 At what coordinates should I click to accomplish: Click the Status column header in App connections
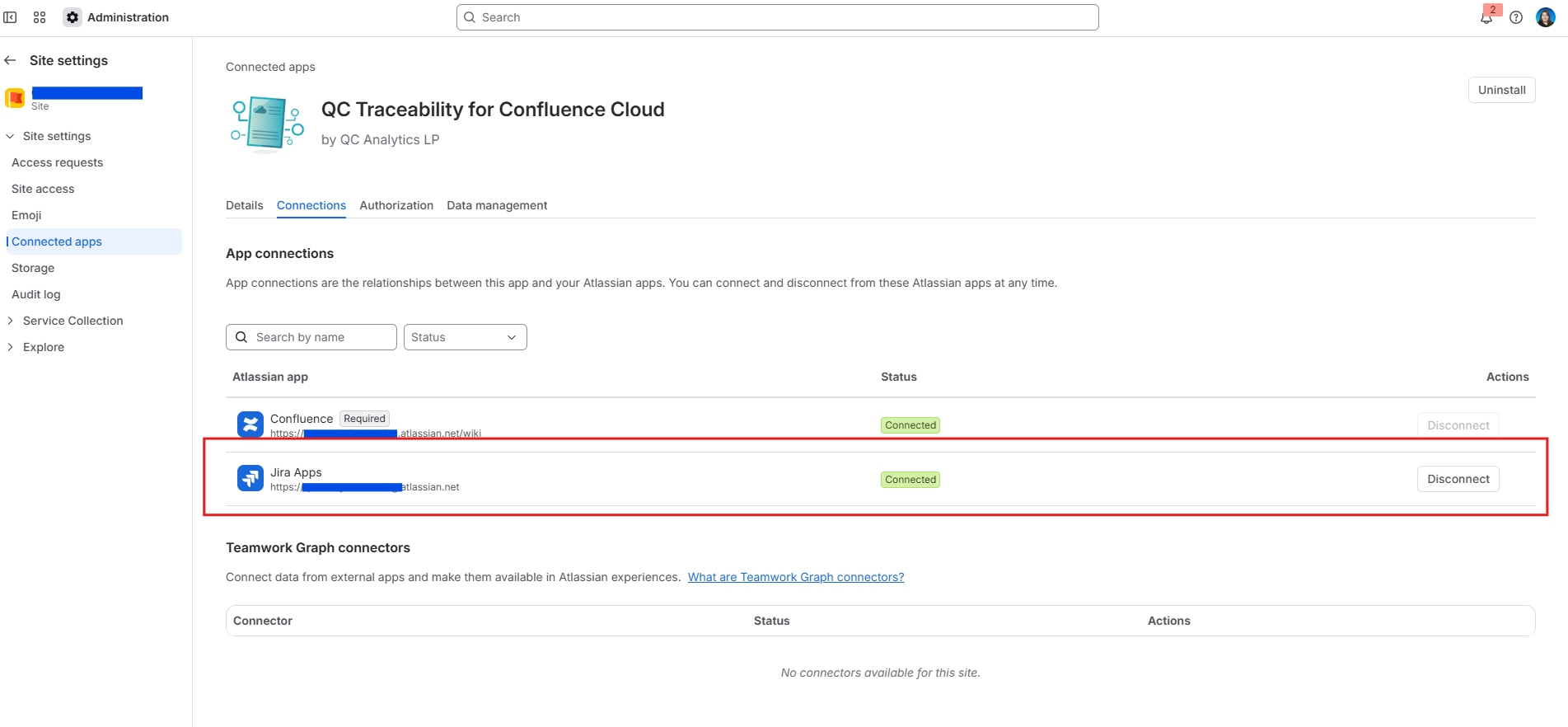[x=899, y=377]
